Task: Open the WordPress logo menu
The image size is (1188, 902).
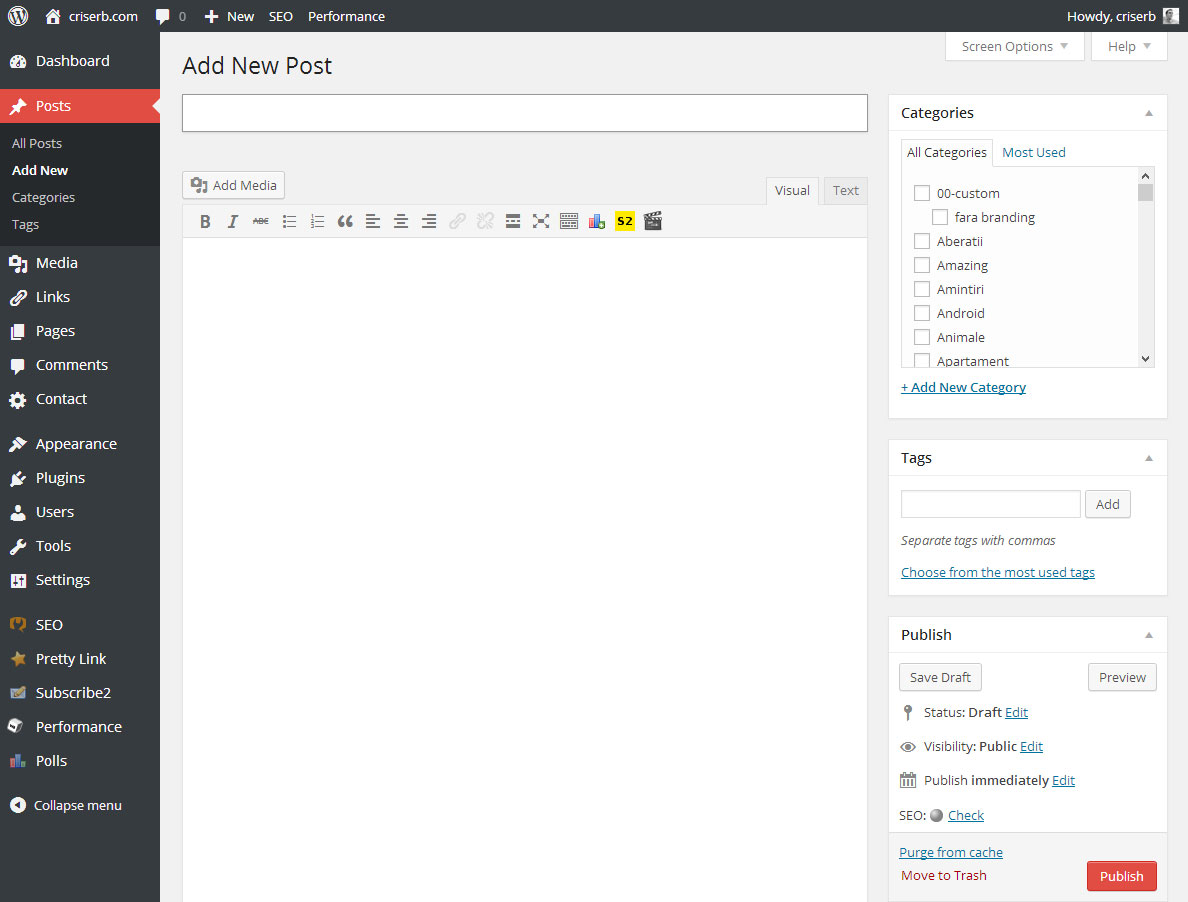Action: pos(17,16)
